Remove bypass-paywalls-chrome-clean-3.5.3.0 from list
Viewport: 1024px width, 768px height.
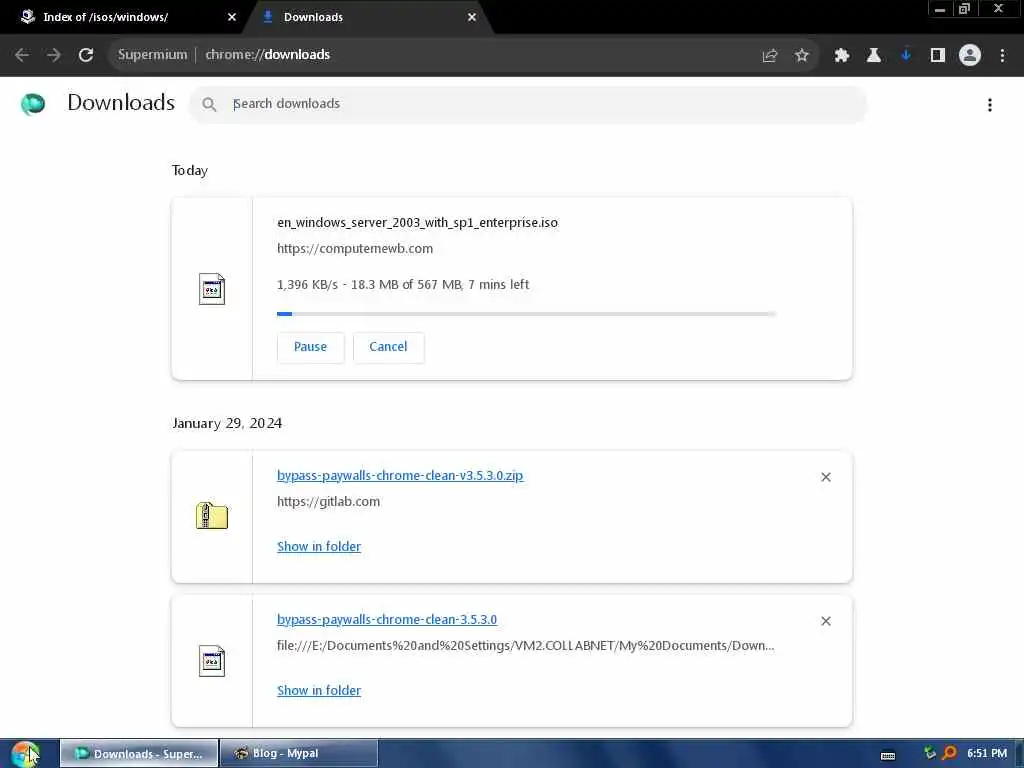click(x=826, y=621)
